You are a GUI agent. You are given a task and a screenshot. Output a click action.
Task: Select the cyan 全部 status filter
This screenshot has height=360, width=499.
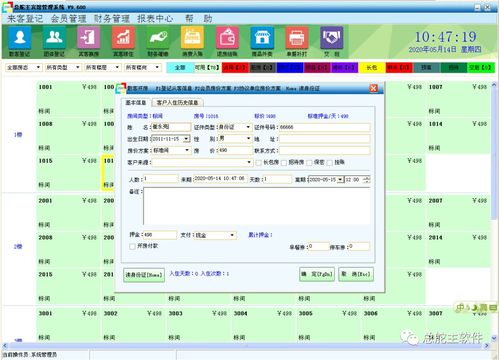(180, 68)
